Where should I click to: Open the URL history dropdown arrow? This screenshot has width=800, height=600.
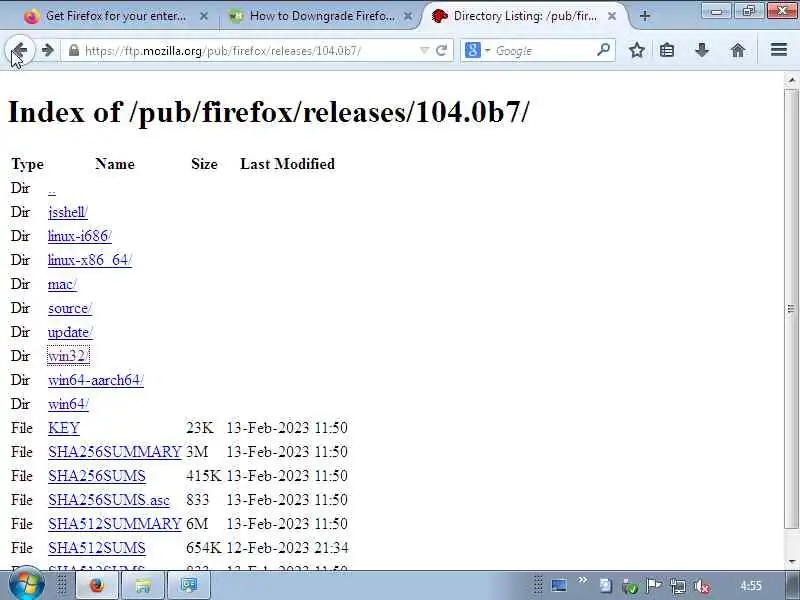[424, 51]
